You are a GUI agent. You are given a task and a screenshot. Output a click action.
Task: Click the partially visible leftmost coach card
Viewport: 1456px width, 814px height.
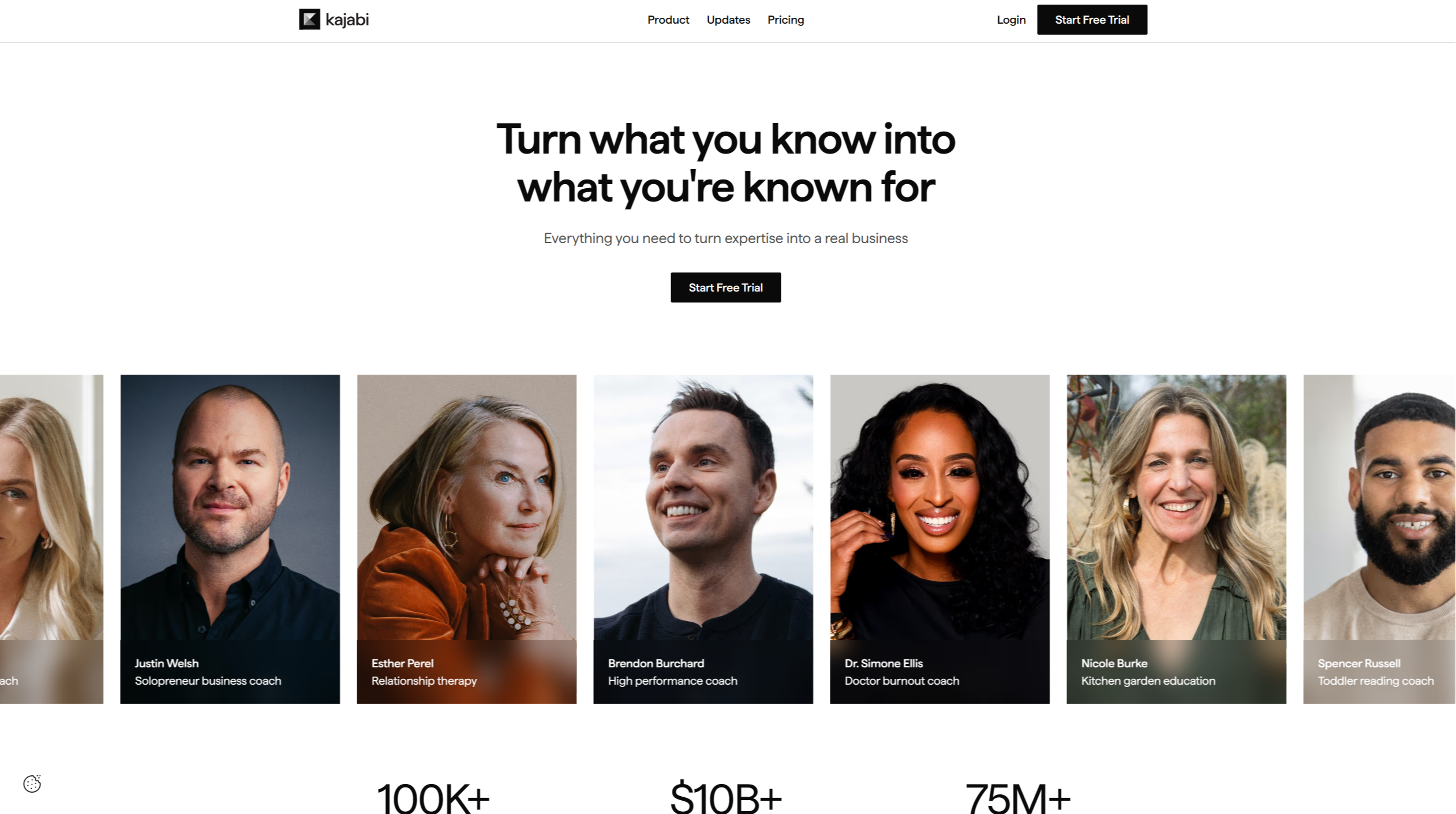pyautogui.click(x=51, y=539)
